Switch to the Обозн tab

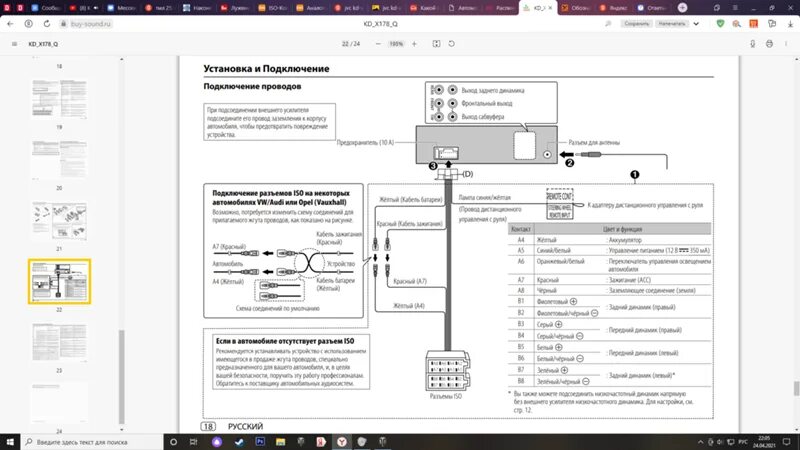[576, 8]
